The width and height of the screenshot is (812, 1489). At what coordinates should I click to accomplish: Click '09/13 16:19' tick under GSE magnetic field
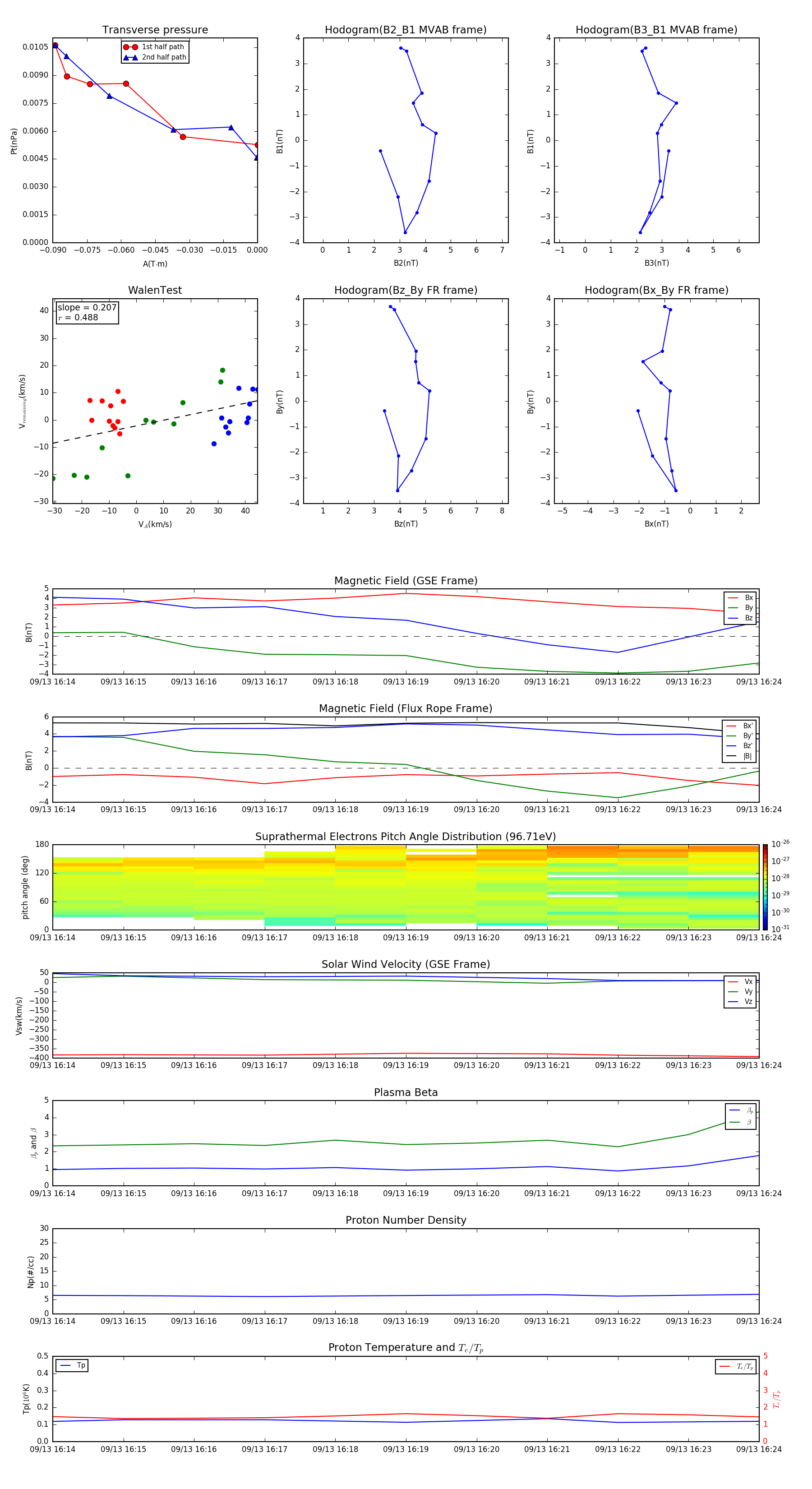[x=406, y=681]
